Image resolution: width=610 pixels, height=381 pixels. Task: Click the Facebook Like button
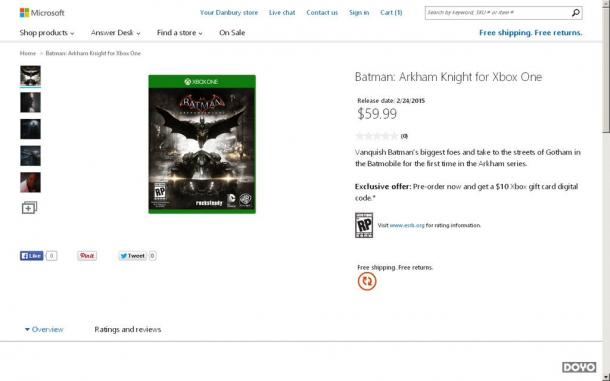coord(32,256)
